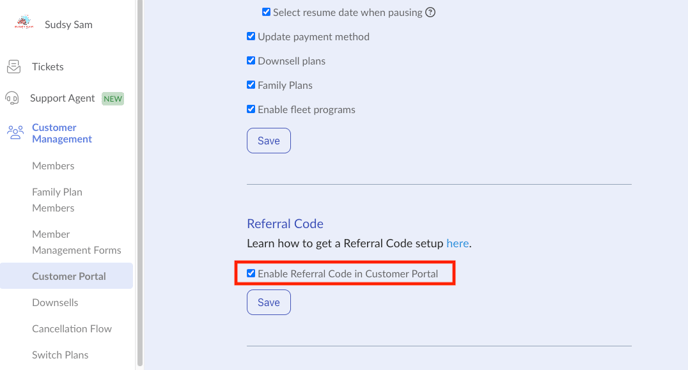Toggle Enable Referral Code in Customer Portal
This screenshot has height=370, width=688.
point(251,273)
